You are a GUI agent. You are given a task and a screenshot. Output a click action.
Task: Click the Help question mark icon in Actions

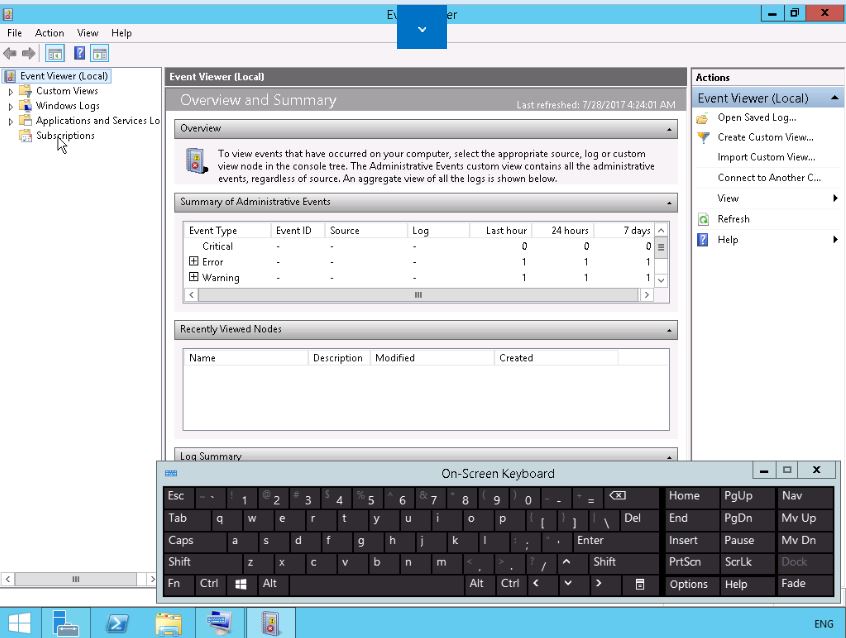point(702,240)
